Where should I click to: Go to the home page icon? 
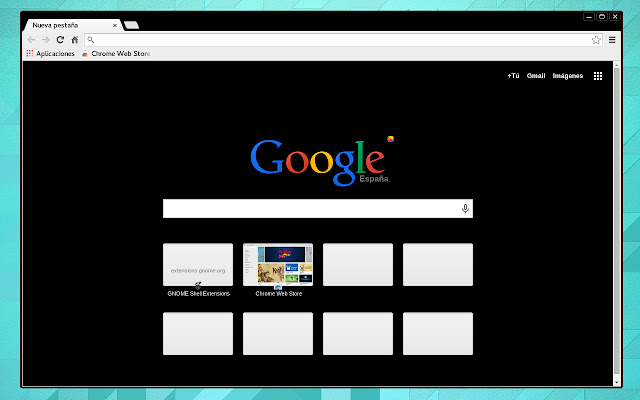75,40
